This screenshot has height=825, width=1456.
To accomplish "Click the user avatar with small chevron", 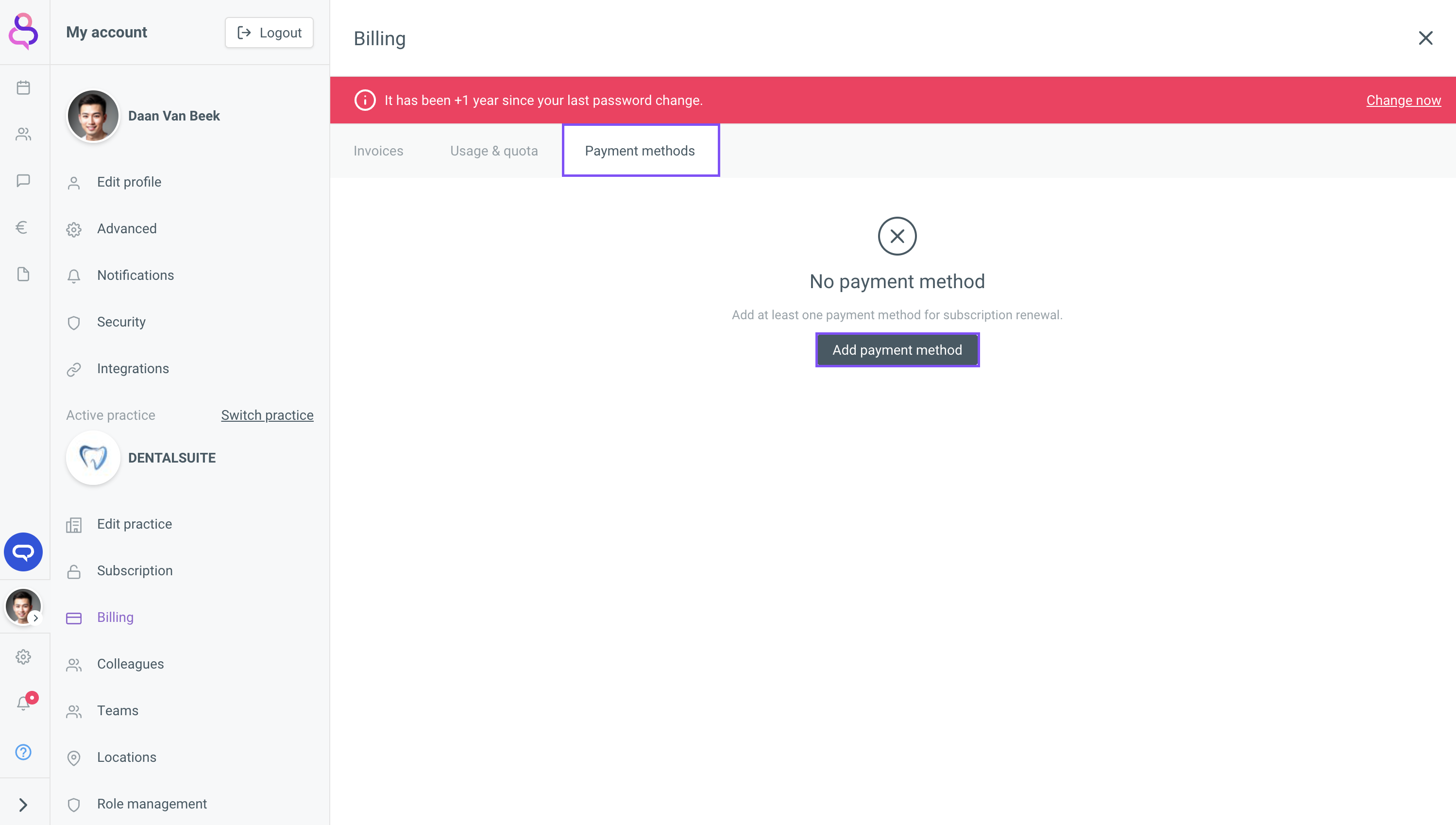I will (23, 607).
